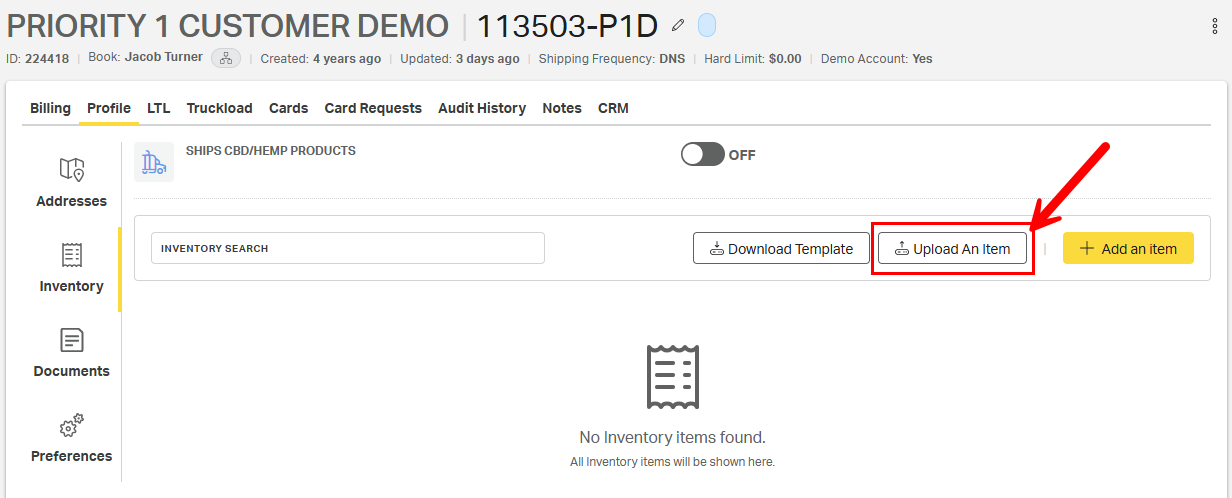Viewport: 1232px width, 498px height.
Task: Open the Addresses section in sidebar
Action: [71, 182]
